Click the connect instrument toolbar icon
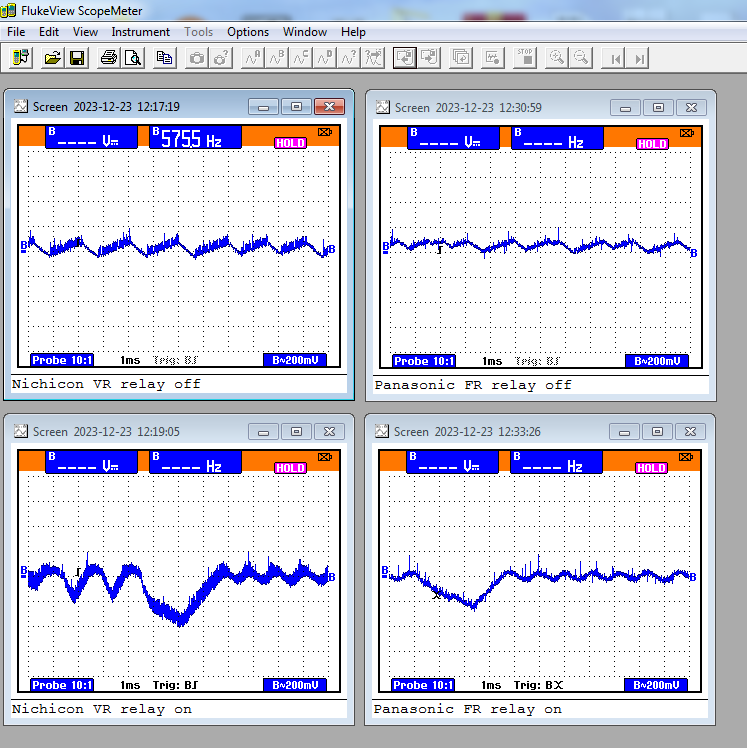The image size is (747, 748). 21,58
